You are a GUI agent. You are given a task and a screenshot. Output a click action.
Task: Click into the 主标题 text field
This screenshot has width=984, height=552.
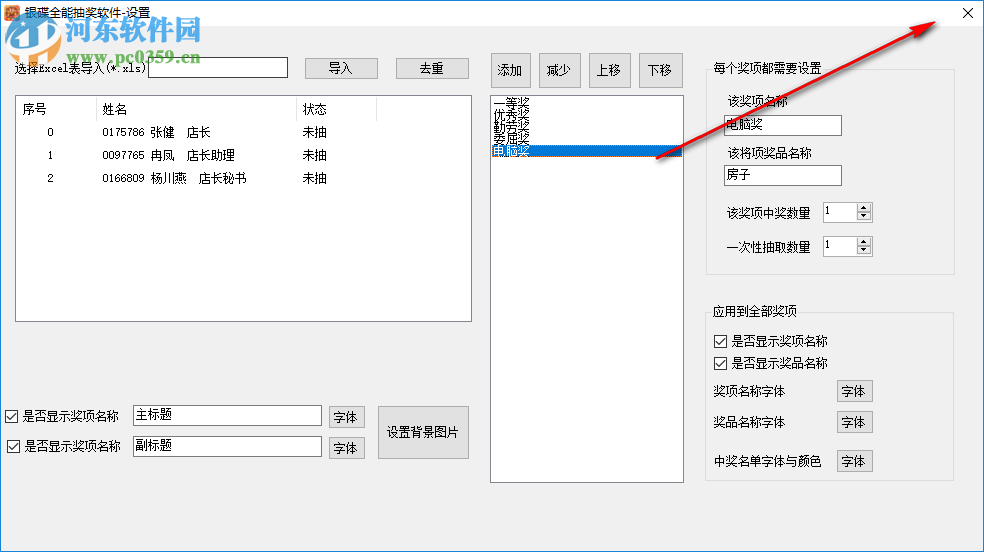click(x=227, y=415)
